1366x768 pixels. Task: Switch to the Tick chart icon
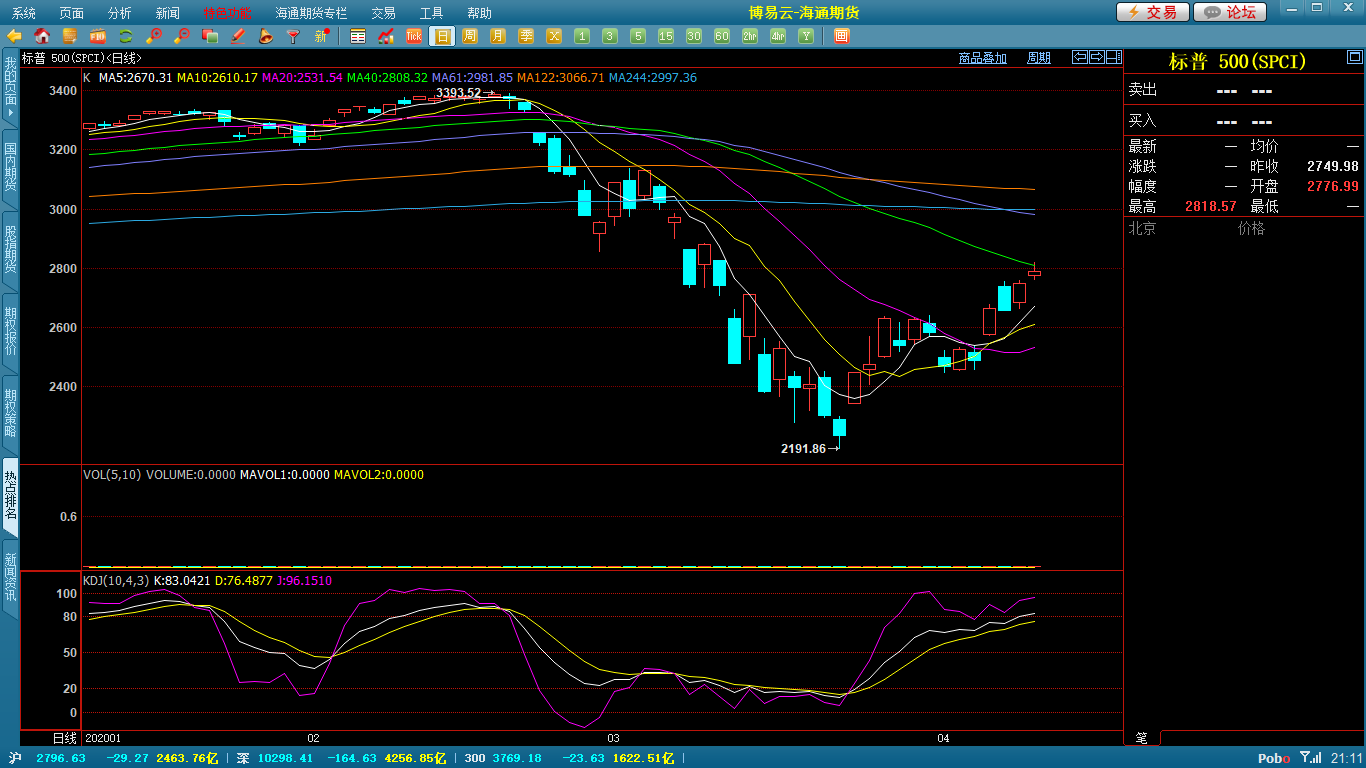[414, 36]
